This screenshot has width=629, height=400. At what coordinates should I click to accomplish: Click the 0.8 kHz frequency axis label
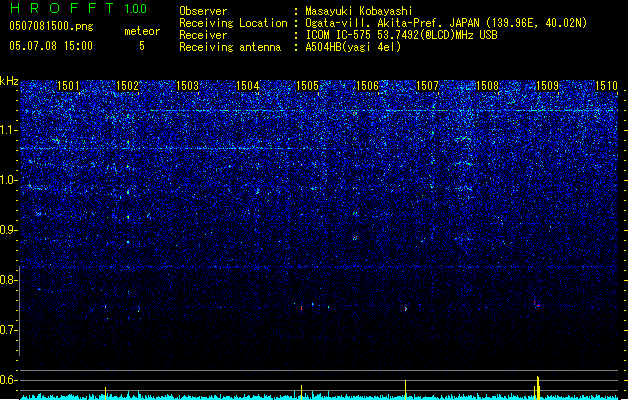(x=9, y=280)
